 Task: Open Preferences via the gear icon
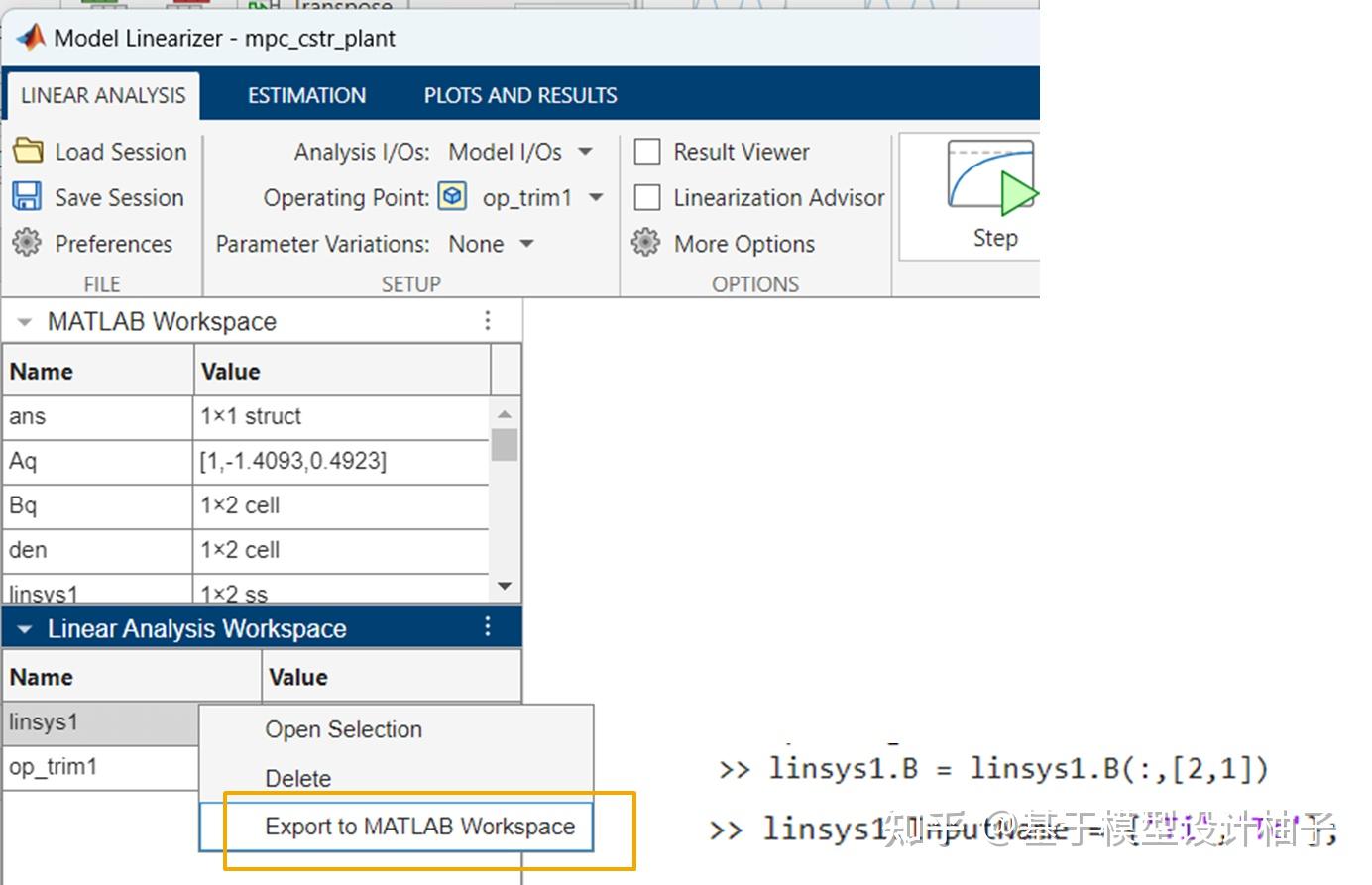(x=27, y=243)
